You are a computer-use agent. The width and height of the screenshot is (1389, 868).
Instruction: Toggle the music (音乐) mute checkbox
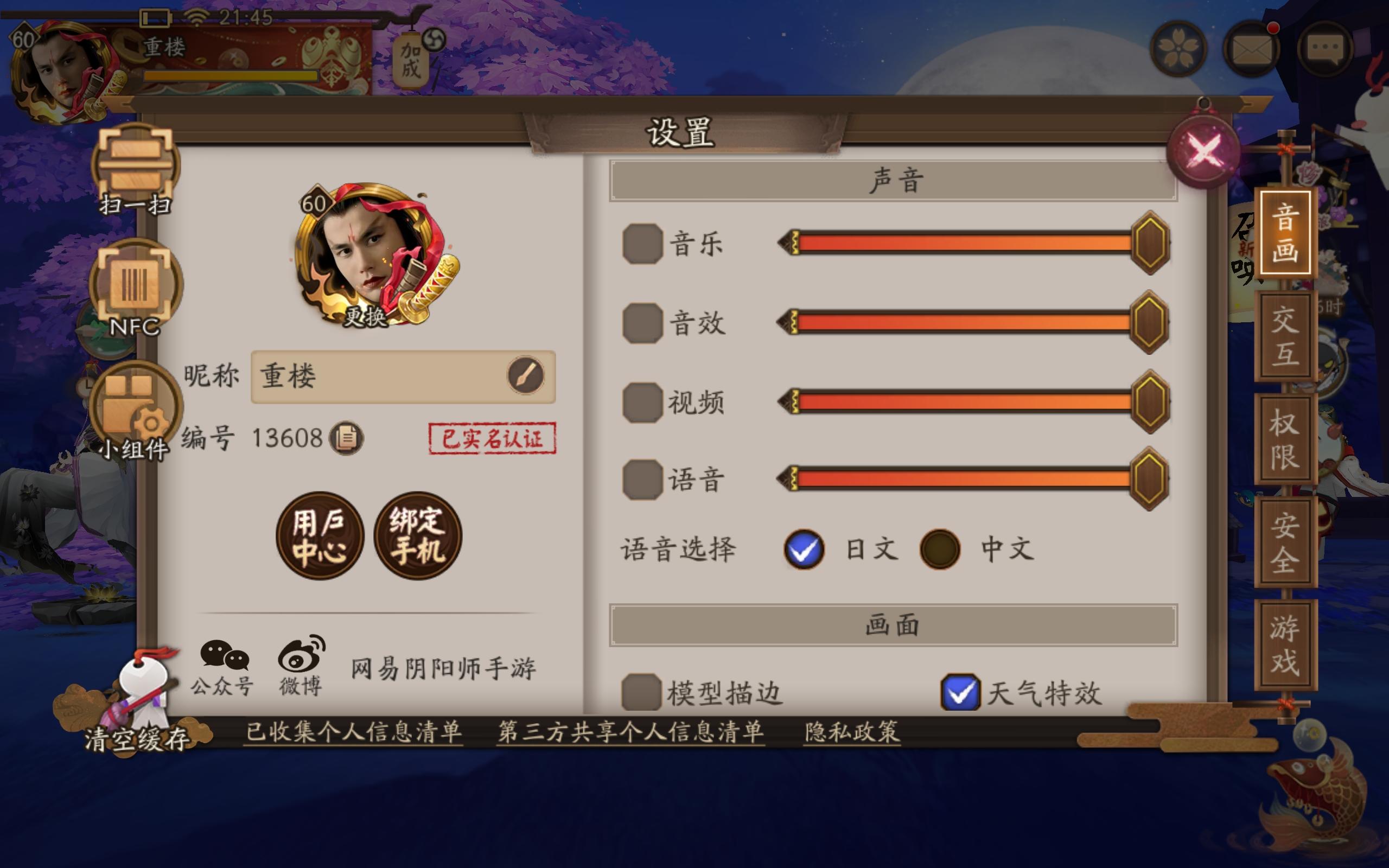[x=643, y=244]
